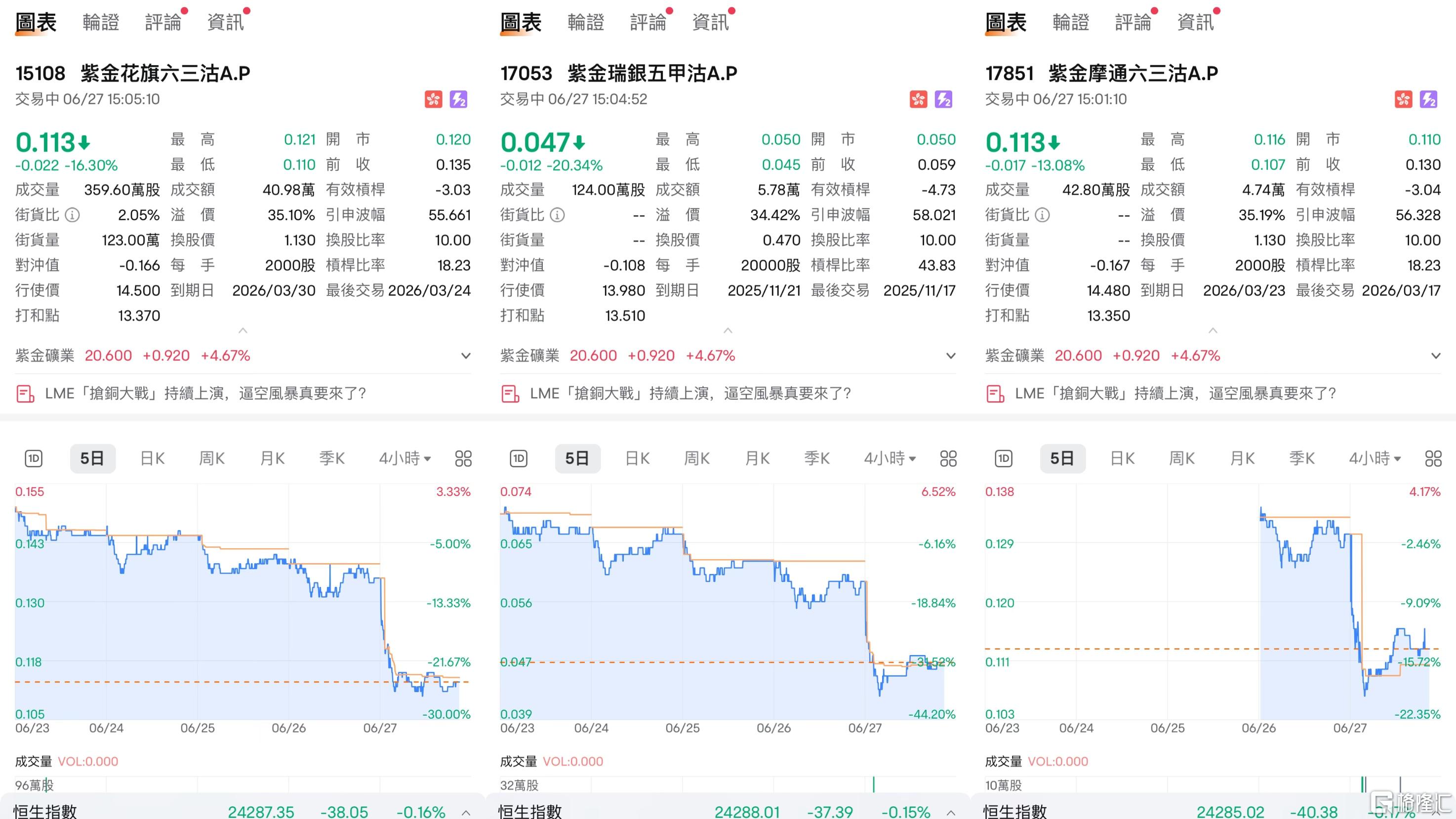Click purple lightning icon for 17851
The image size is (1456, 819).
1428,99
